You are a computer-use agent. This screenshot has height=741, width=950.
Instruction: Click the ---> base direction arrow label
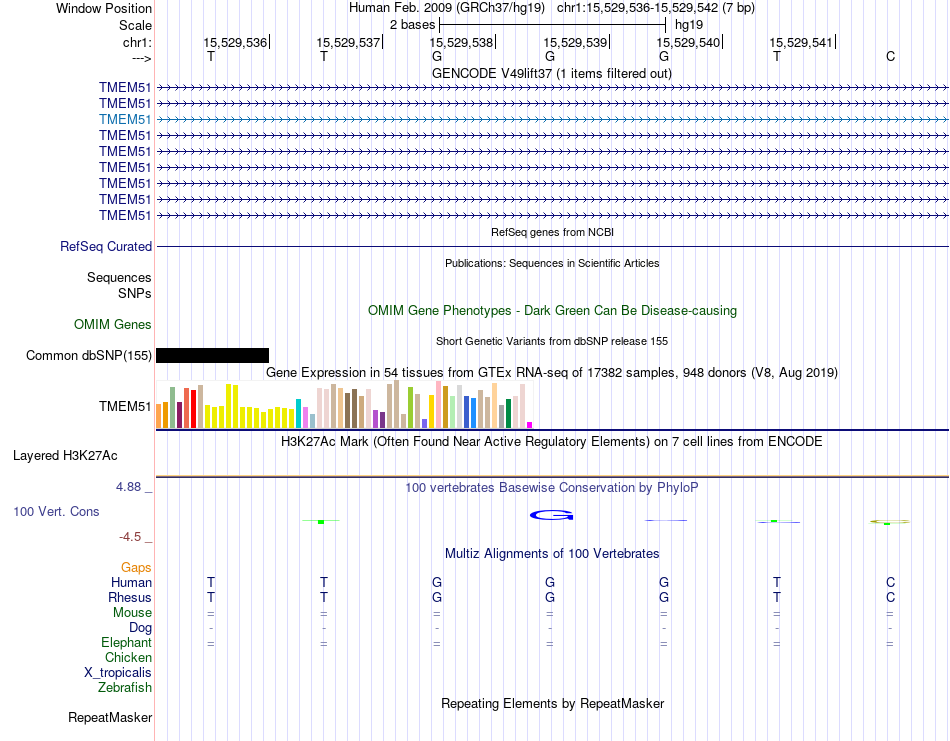pos(142,58)
